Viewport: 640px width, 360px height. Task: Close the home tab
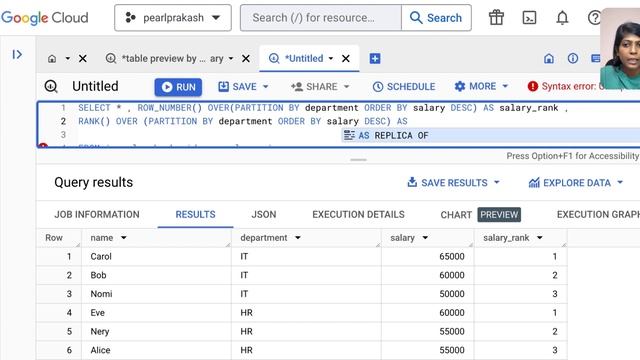tap(82, 58)
